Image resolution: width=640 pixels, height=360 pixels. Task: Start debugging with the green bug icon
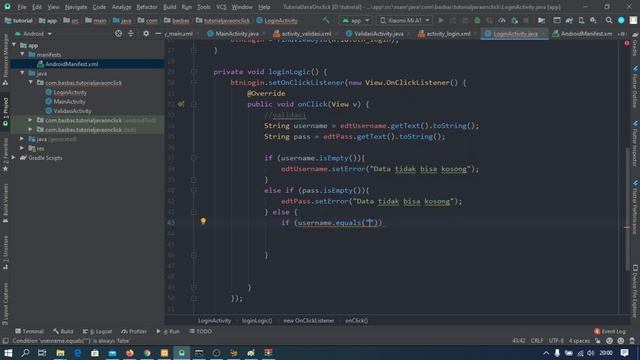tap(477, 20)
